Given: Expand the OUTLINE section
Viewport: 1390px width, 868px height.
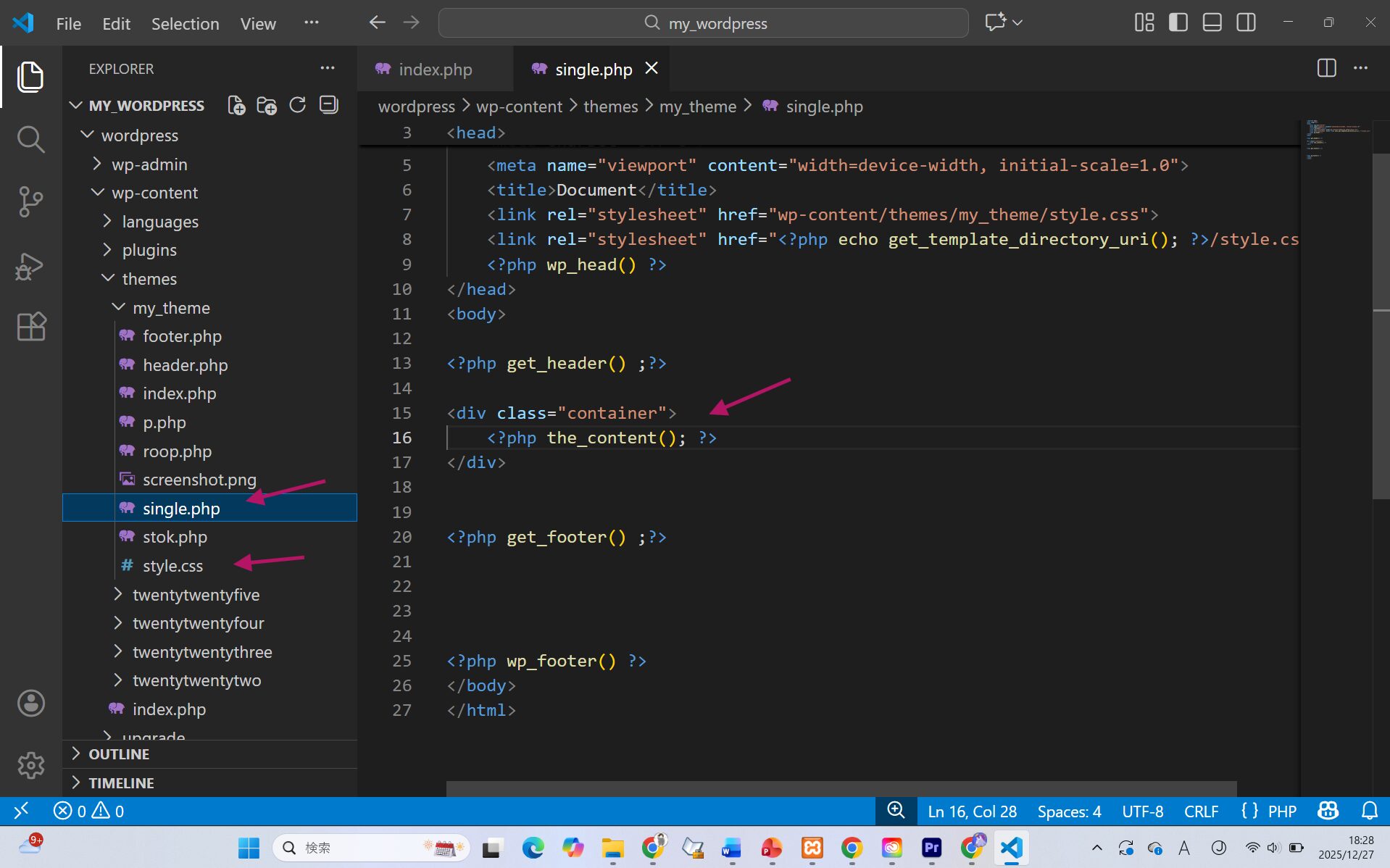Looking at the screenshot, I should pos(119,754).
